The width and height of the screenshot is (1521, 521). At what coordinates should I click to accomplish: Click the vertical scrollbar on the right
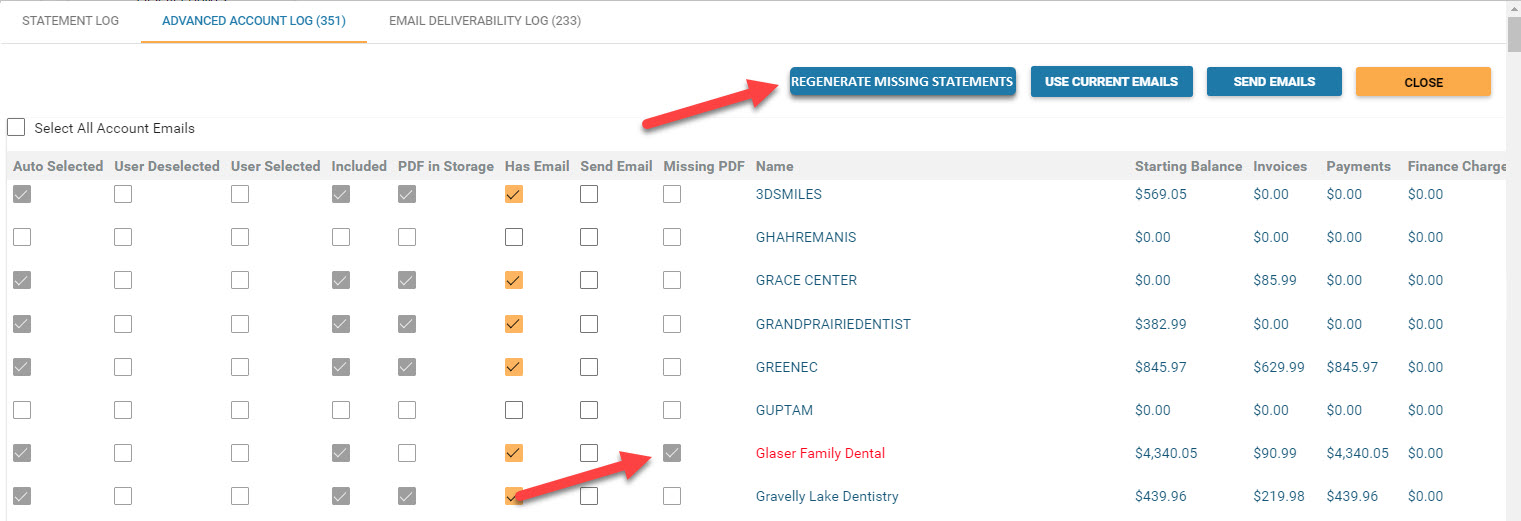[1514, 260]
